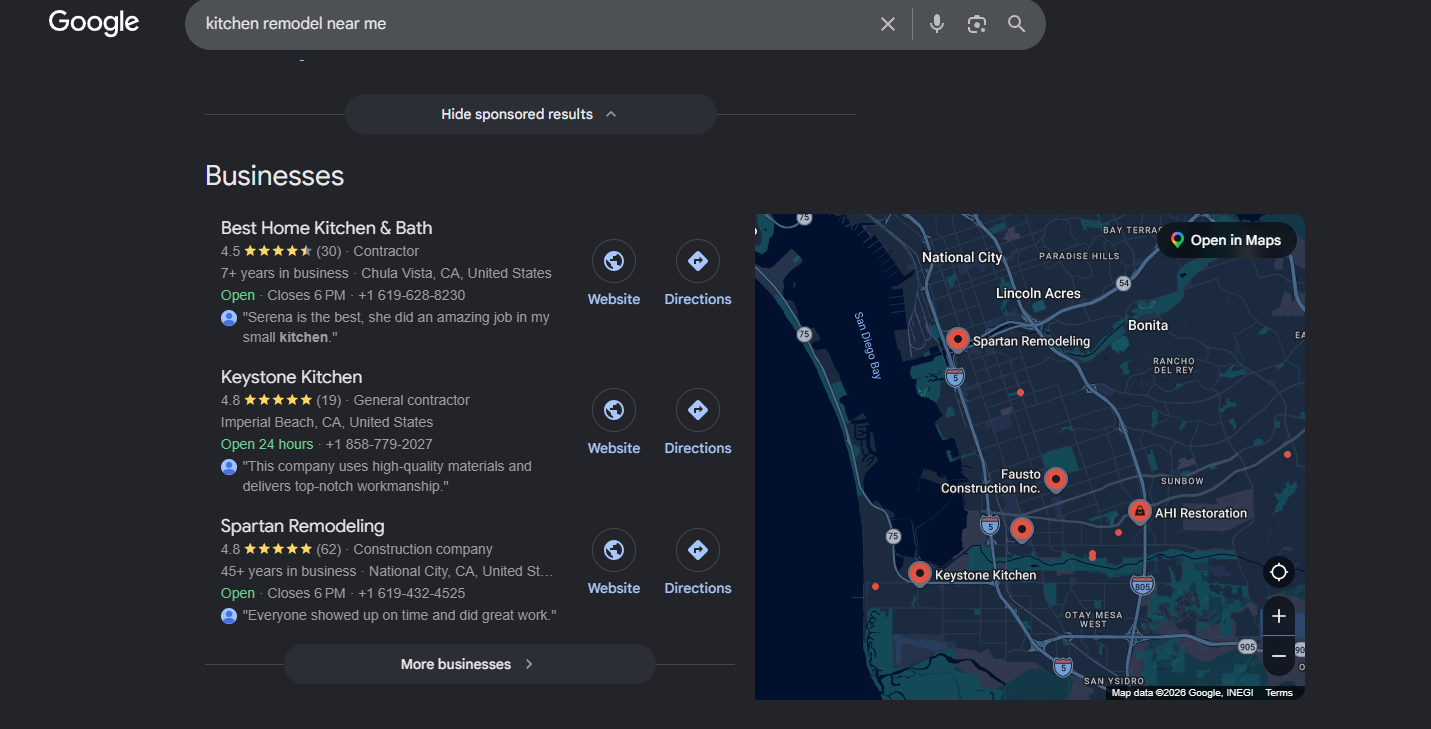
Task: Expand the More businesses list
Action: click(469, 664)
